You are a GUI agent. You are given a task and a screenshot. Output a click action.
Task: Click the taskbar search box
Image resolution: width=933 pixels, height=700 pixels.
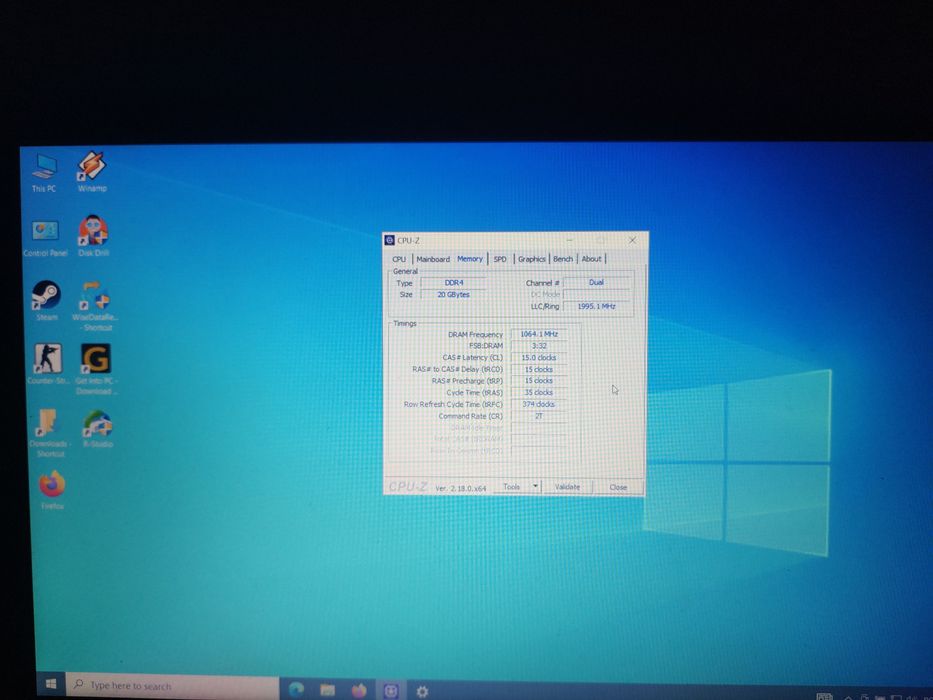(x=173, y=686)
